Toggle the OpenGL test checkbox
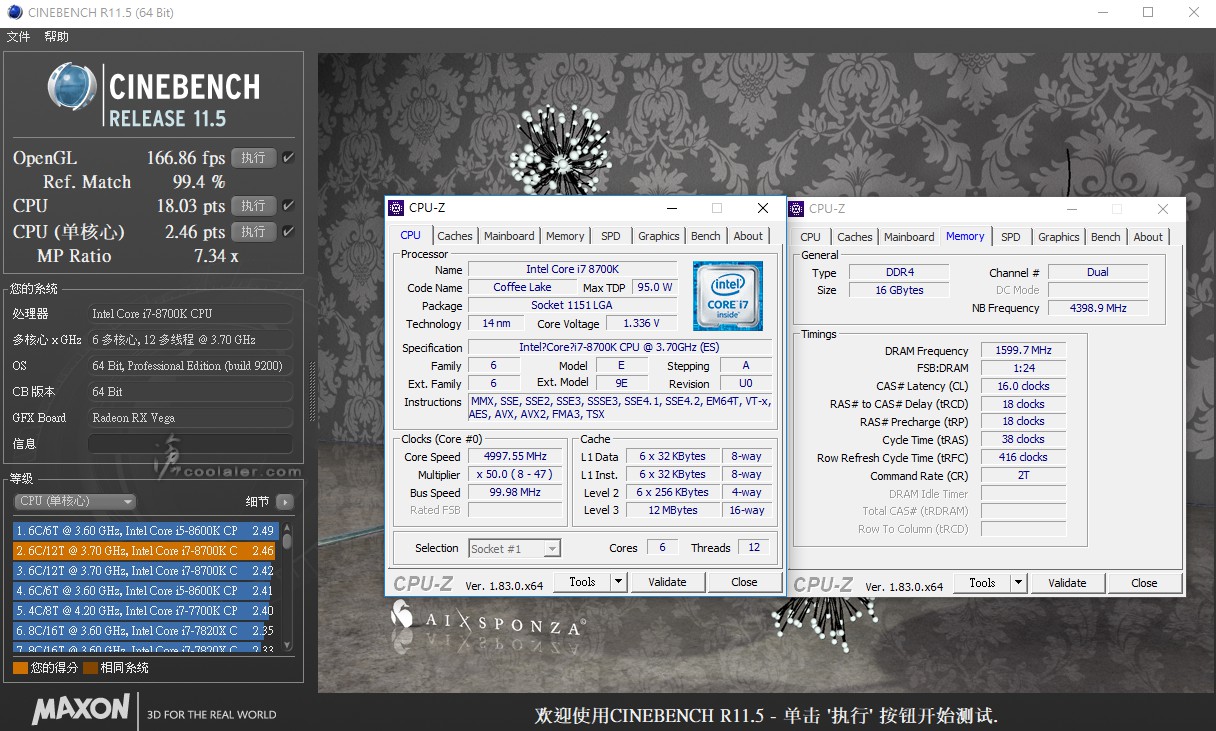Viewport: 1216px width, 731px height. click(x=288, y=158)
